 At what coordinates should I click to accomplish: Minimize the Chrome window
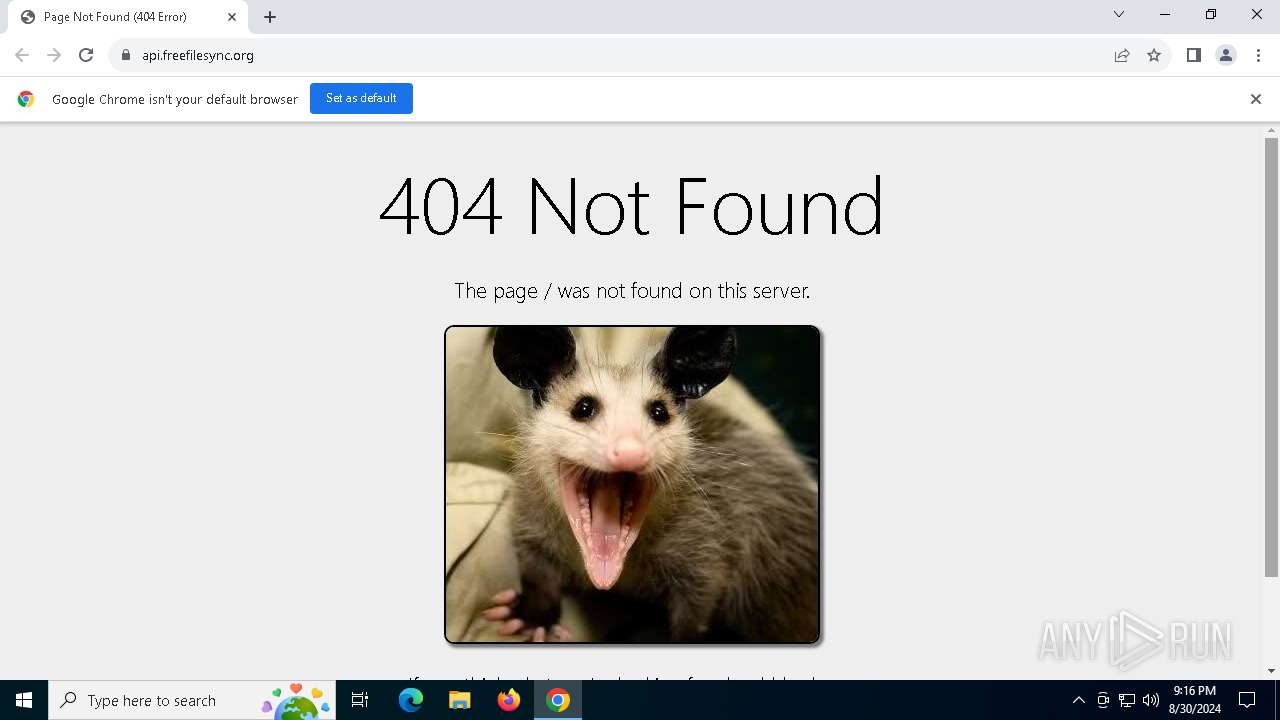1165,15
